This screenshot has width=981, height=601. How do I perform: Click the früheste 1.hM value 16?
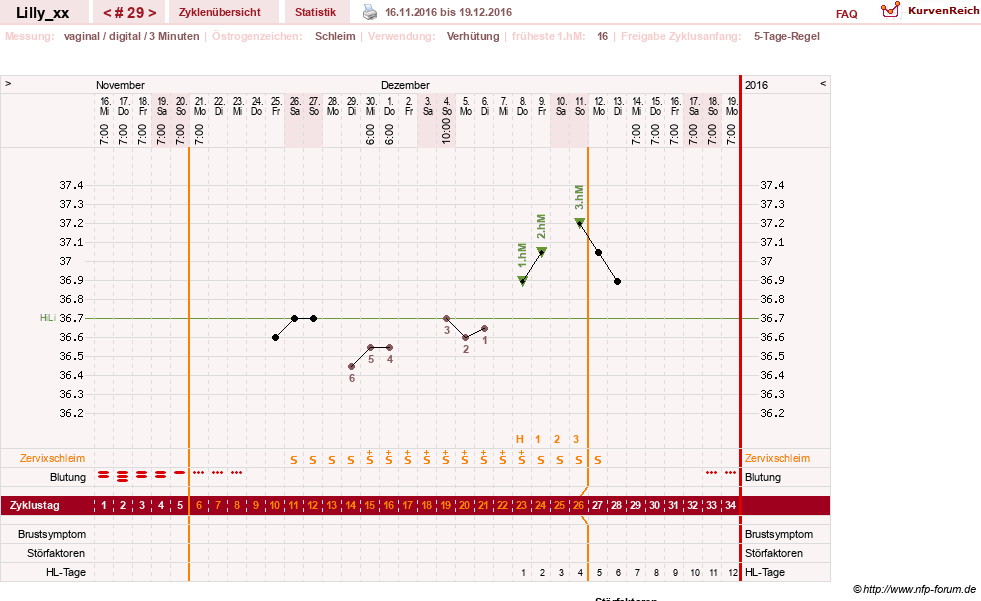(x=602, y=36)
